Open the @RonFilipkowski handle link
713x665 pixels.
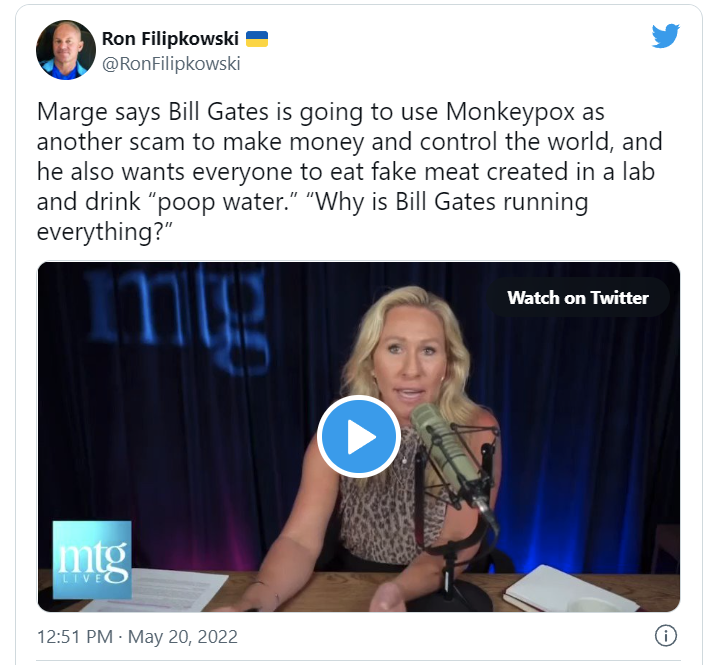point(171,64)
